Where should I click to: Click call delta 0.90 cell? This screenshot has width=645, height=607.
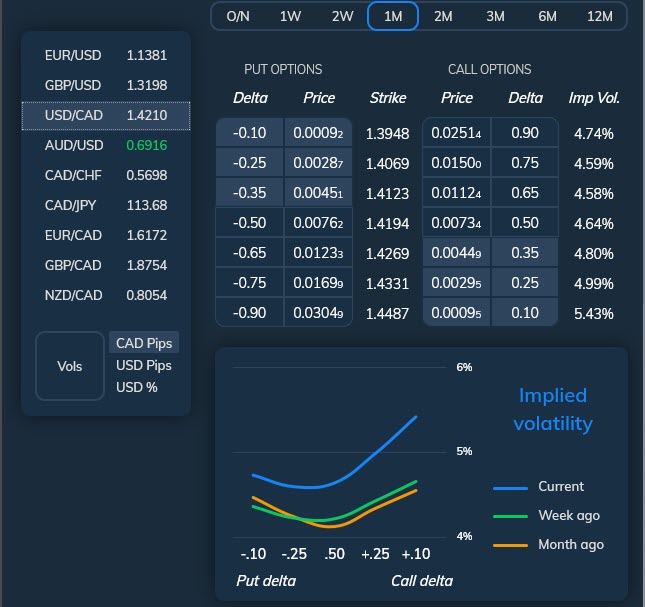[x=525, y=133]
